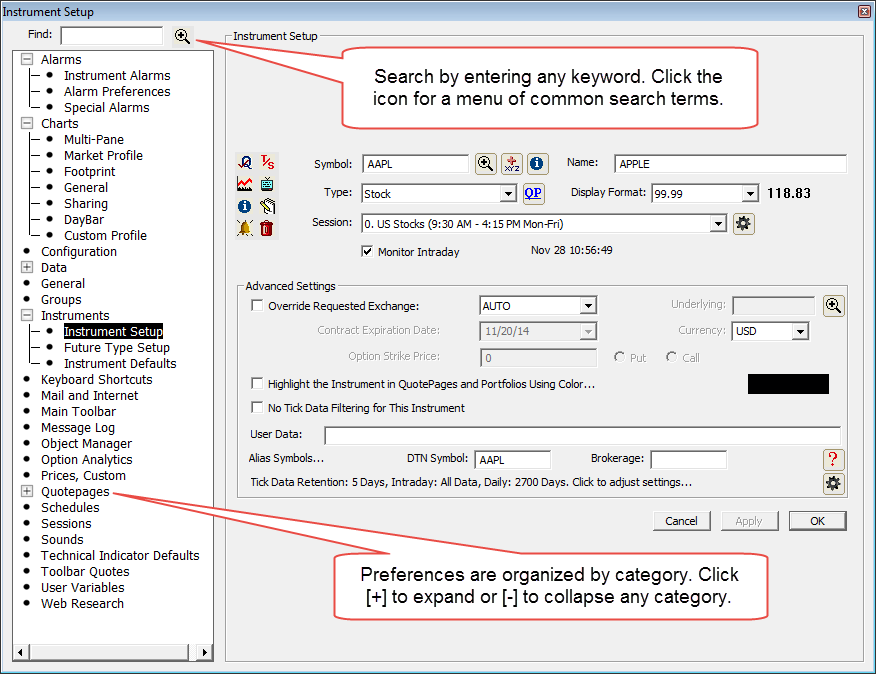Click the Underlying magnifier lookup icon
876x674 pixels.
(x=834, y=306)
